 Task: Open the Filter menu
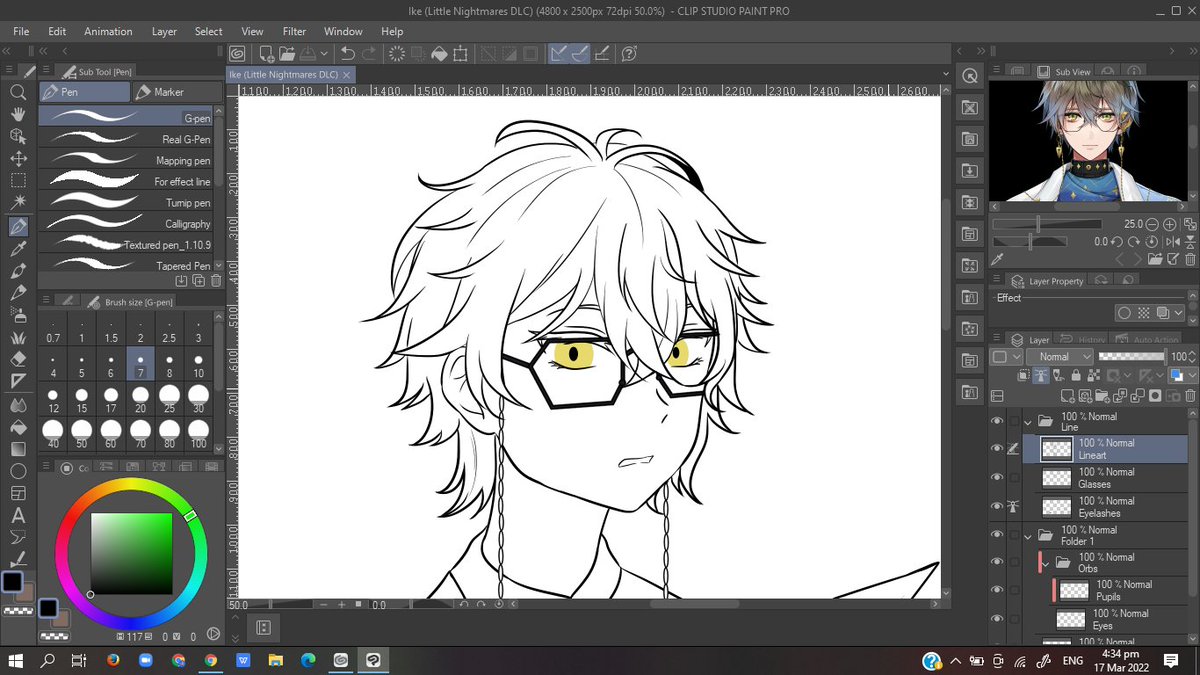point(294,31)
